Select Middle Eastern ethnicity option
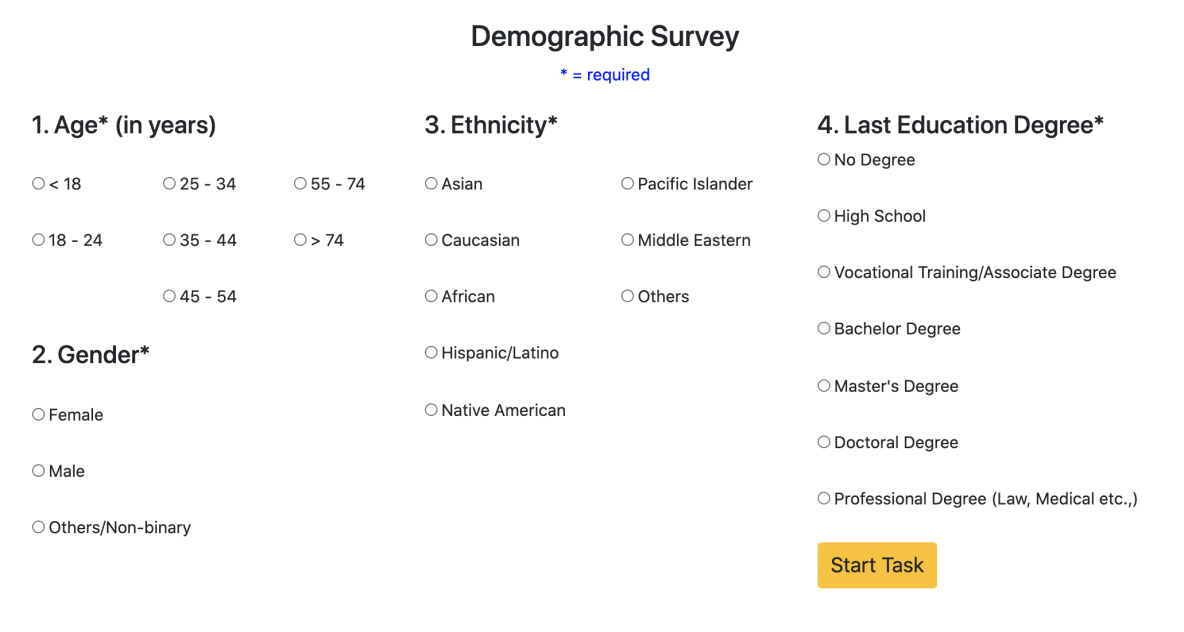The image size is (1184, 632). coord(627,240)
